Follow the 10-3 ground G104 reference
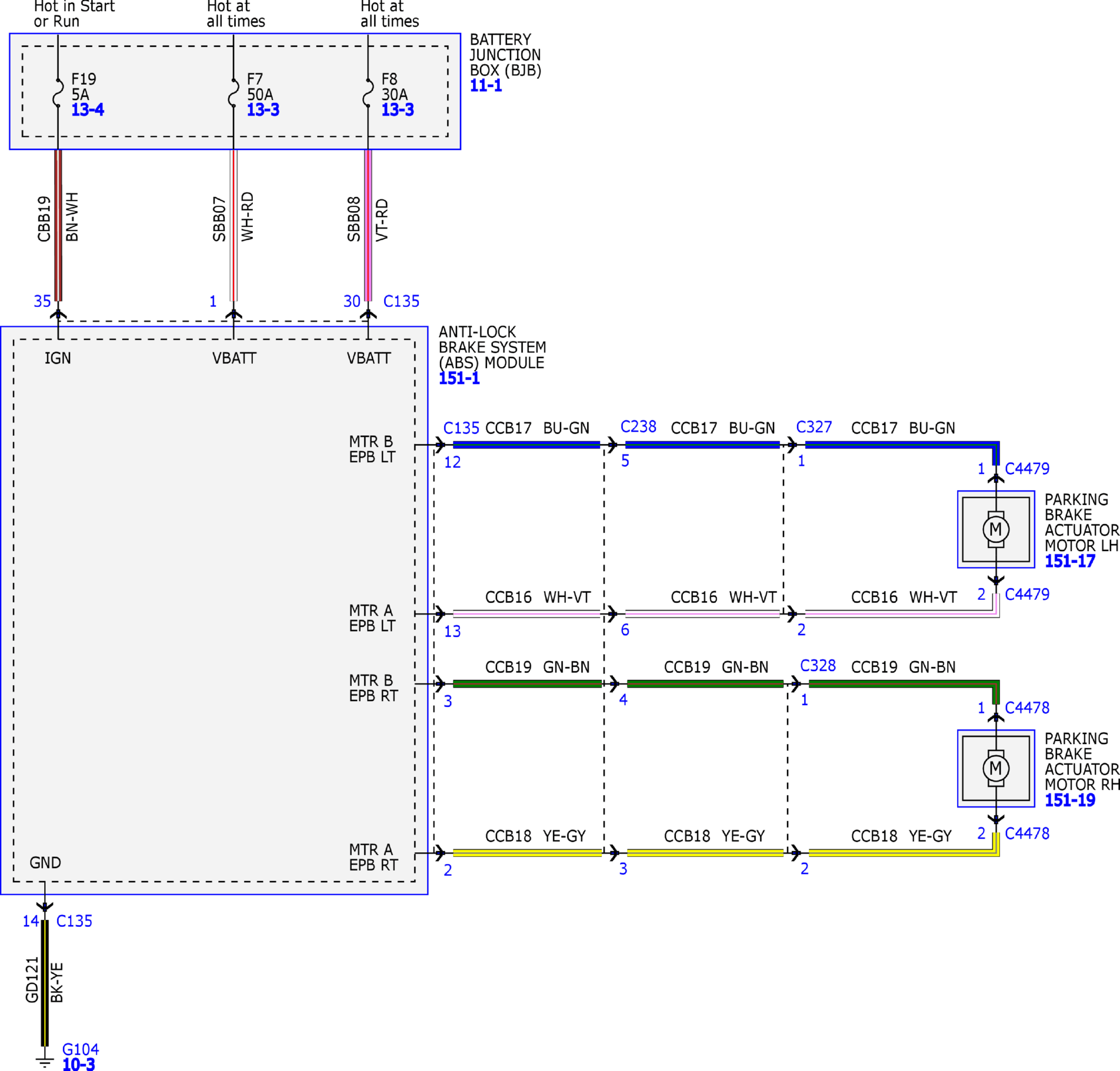Viewport: 1120px width, 1071px height. [79, 1064]
